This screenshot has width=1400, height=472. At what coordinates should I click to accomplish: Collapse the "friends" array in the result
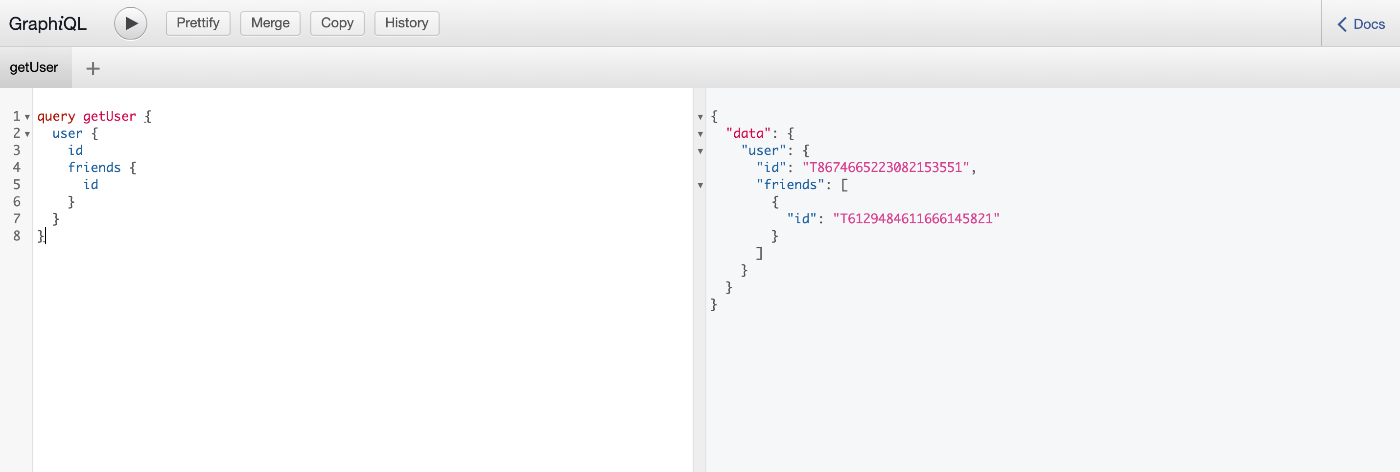tap(700, 185)
